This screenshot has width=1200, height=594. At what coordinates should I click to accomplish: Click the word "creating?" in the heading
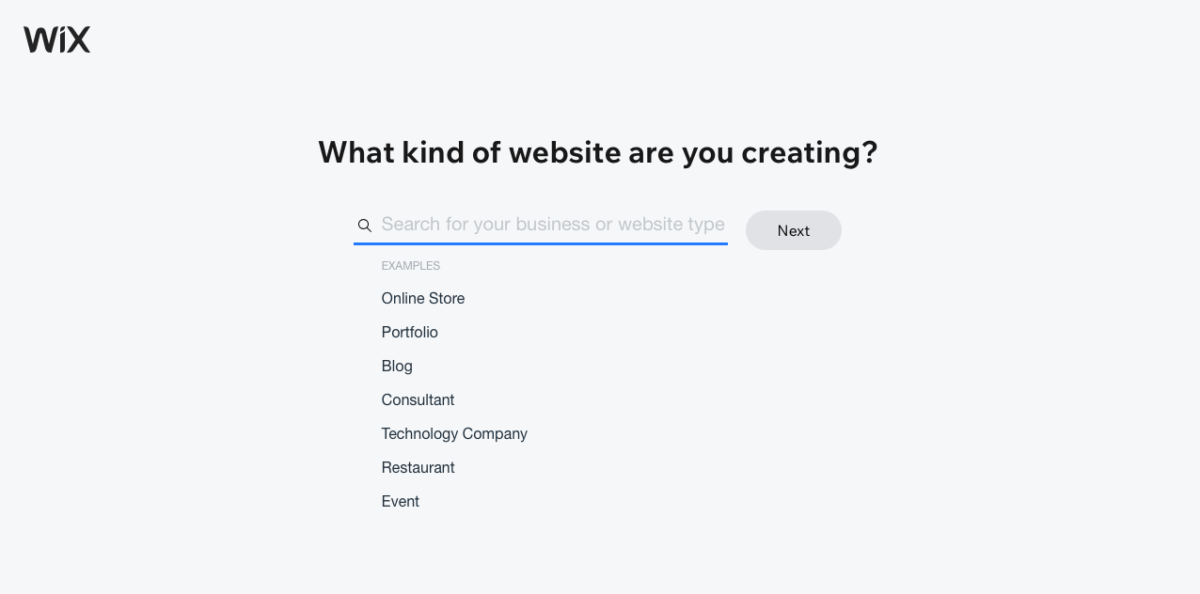(809, 153)
